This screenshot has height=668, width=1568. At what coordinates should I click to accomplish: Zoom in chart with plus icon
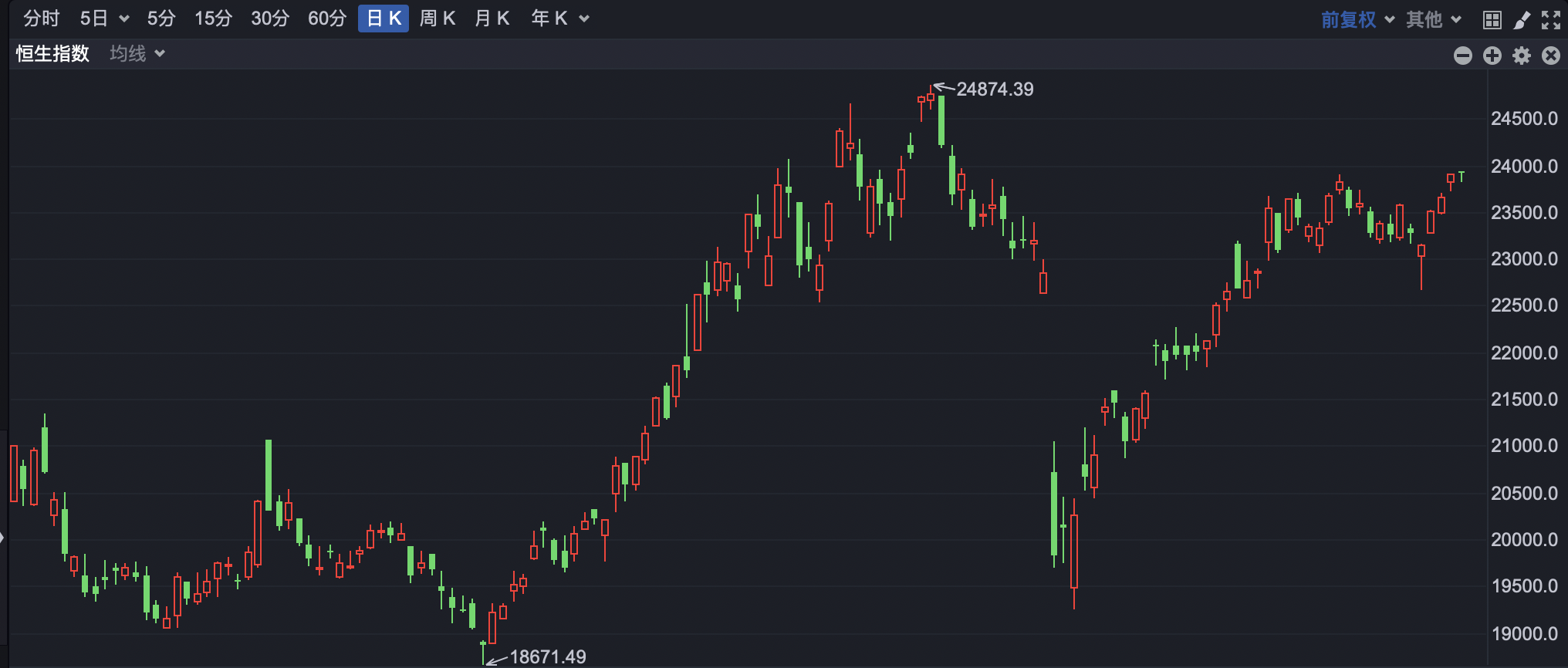1492,56
